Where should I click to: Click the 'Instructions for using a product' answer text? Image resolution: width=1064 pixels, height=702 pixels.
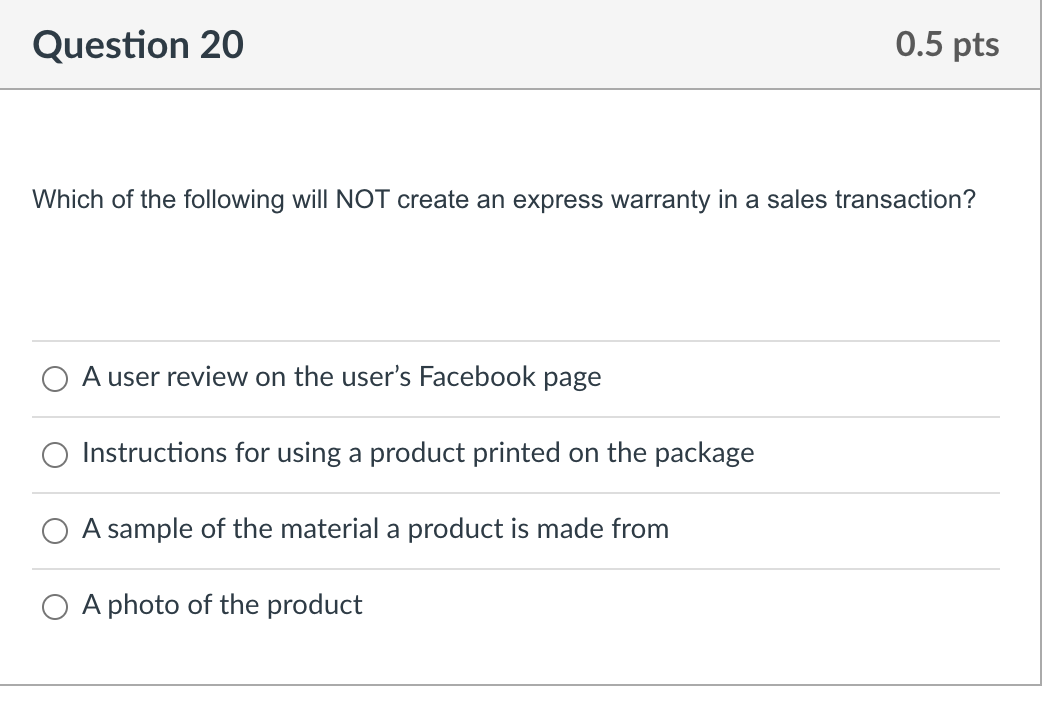coord(418,453)
